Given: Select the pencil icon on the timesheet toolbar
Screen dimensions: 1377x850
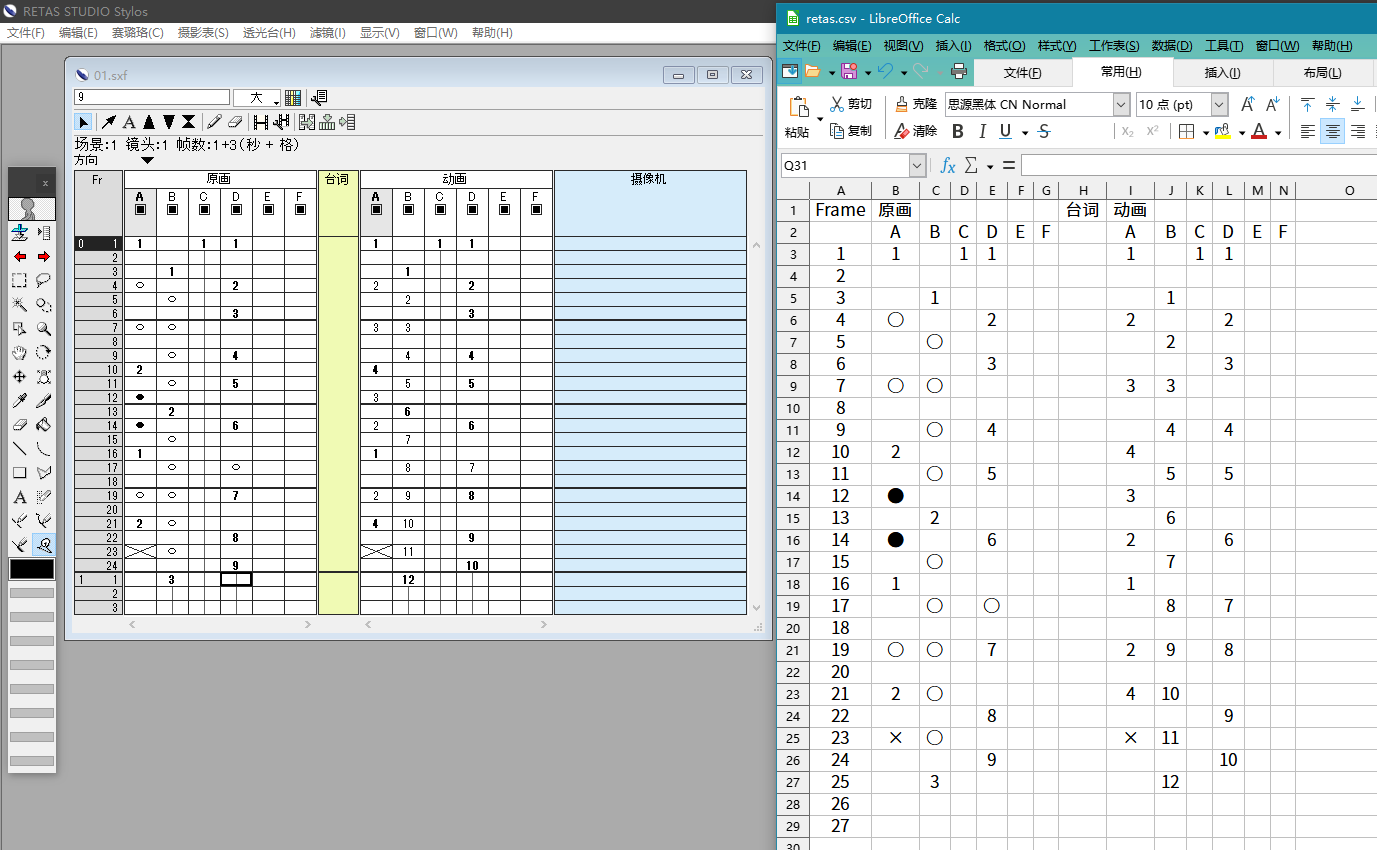Looking at the screenshot, I should click(214, 121).
